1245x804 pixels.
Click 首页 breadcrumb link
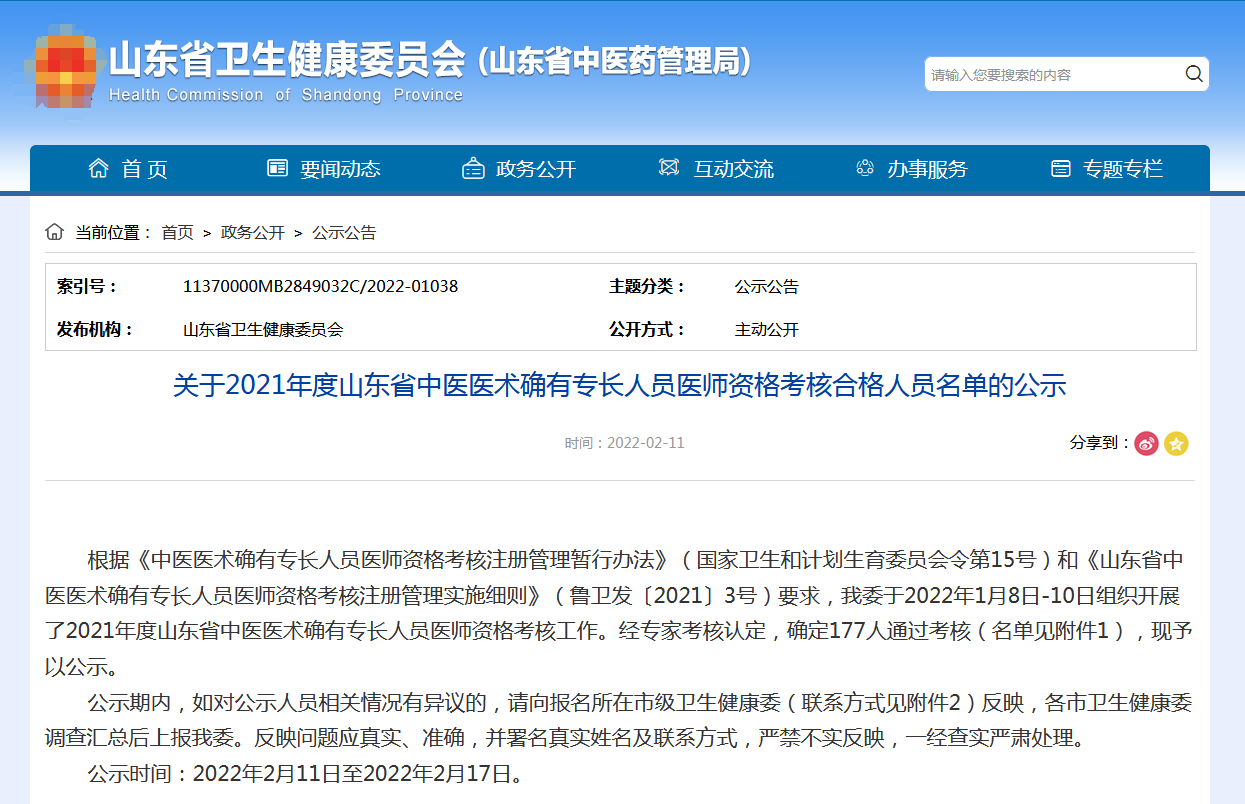177,232
